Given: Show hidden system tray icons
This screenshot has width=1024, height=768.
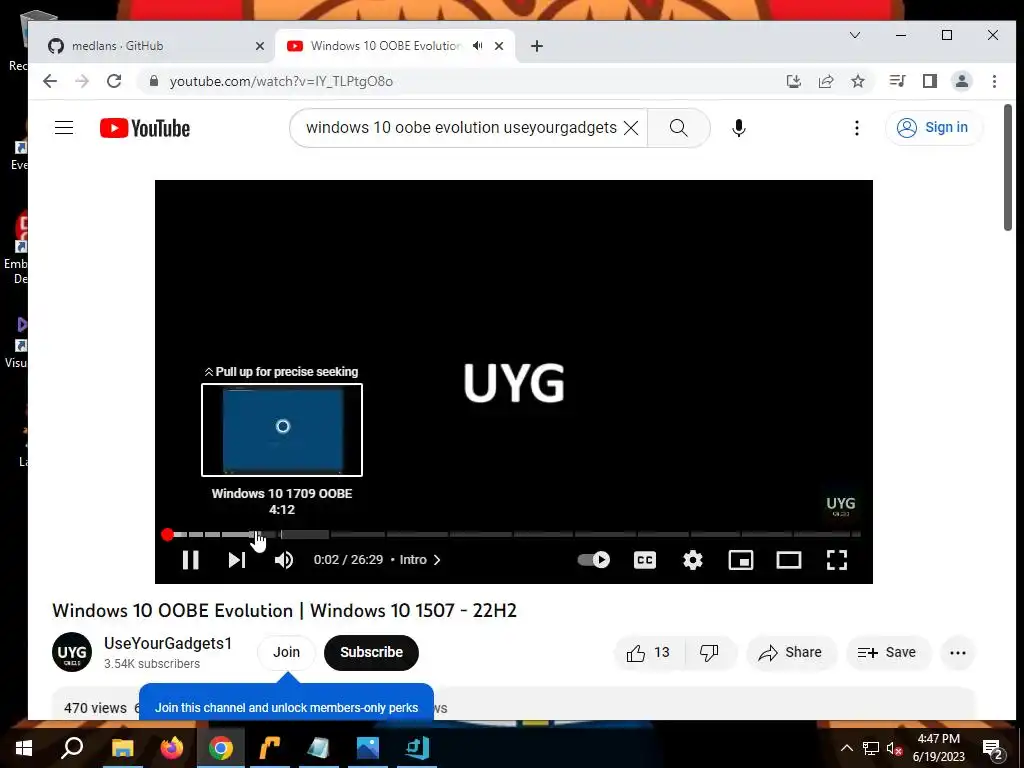Looking at the screenshot, I should [x=846, y=748].
